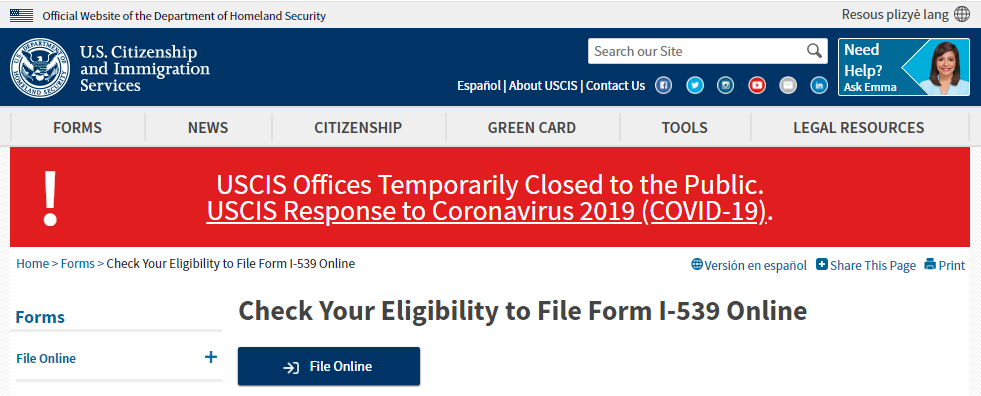Open the Ask Emma help banner
981x396 pixels.
click(x=904, y=67)
